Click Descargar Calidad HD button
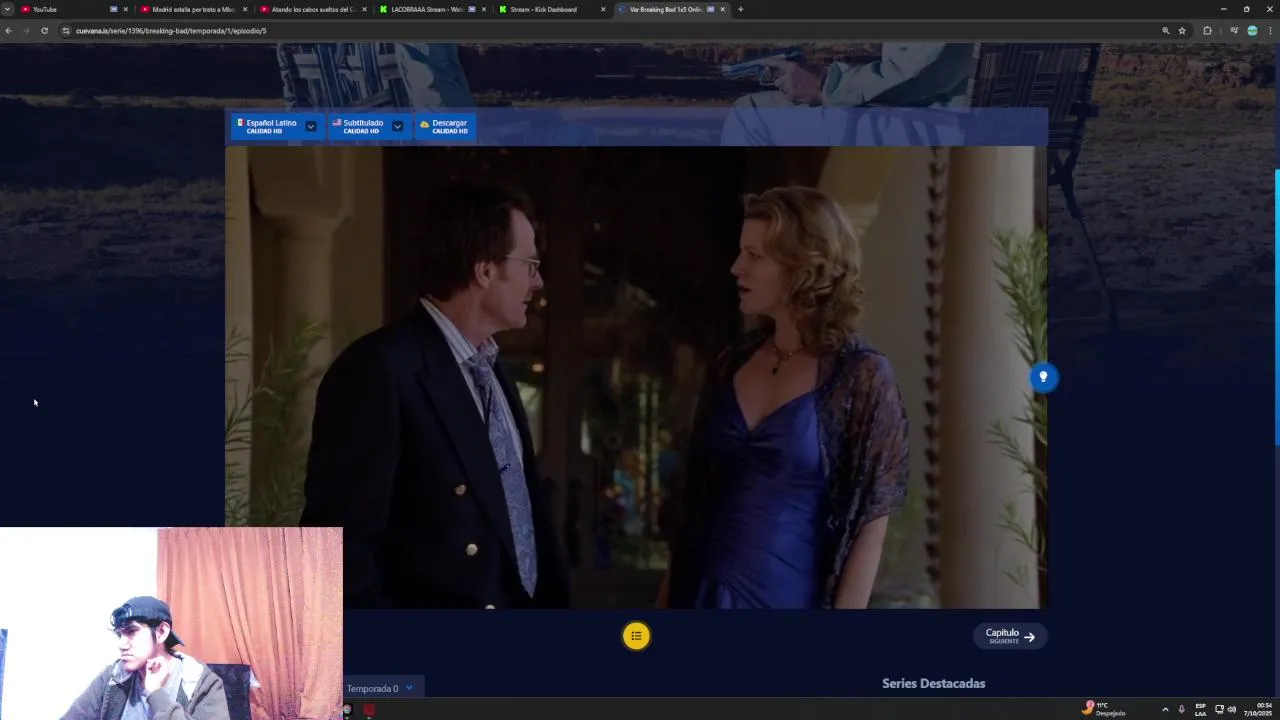This screenshot has width=1280, height=720. (x=444, y=126)
